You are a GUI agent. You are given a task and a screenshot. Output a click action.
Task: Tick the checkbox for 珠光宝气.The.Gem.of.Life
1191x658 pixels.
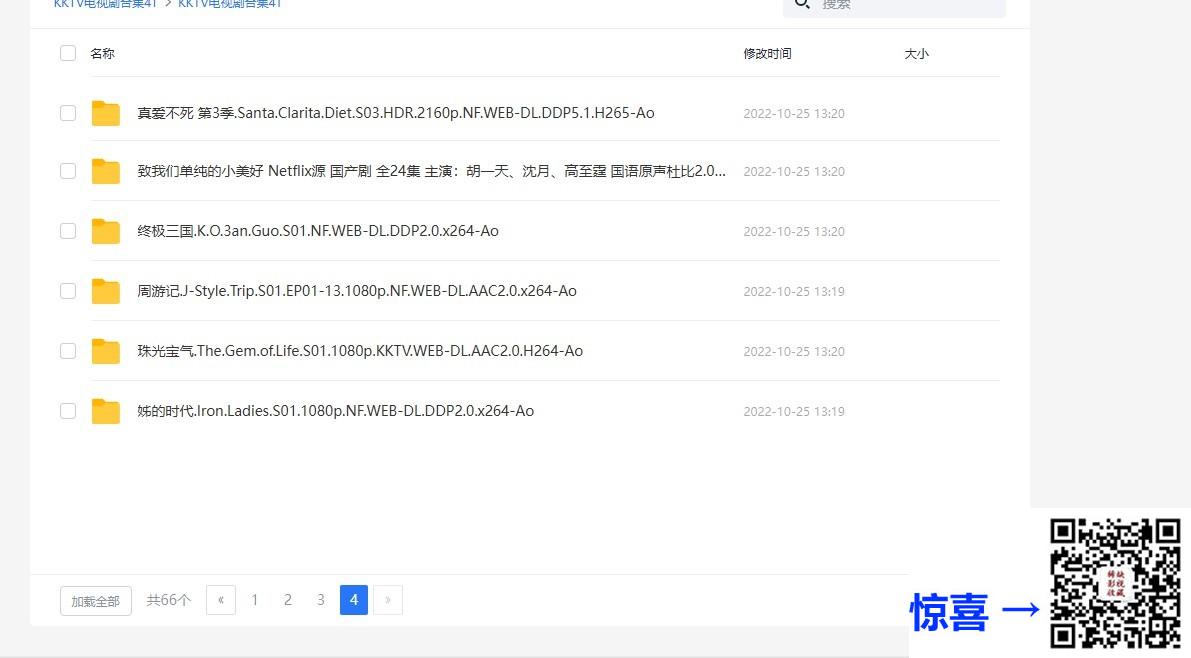(68, 351)
